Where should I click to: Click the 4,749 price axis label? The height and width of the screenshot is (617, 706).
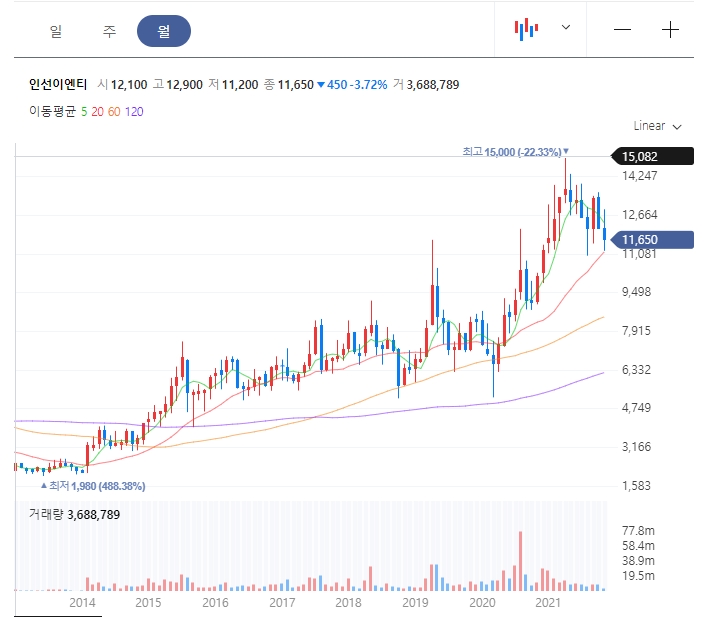(636, 408)
